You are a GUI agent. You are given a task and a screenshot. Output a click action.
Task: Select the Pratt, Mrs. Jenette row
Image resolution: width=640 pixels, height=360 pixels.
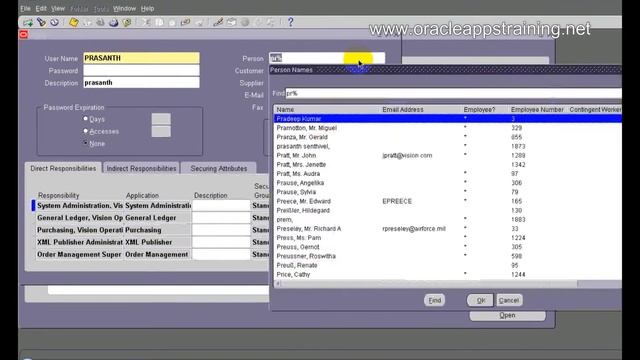(x=448, y=164)
